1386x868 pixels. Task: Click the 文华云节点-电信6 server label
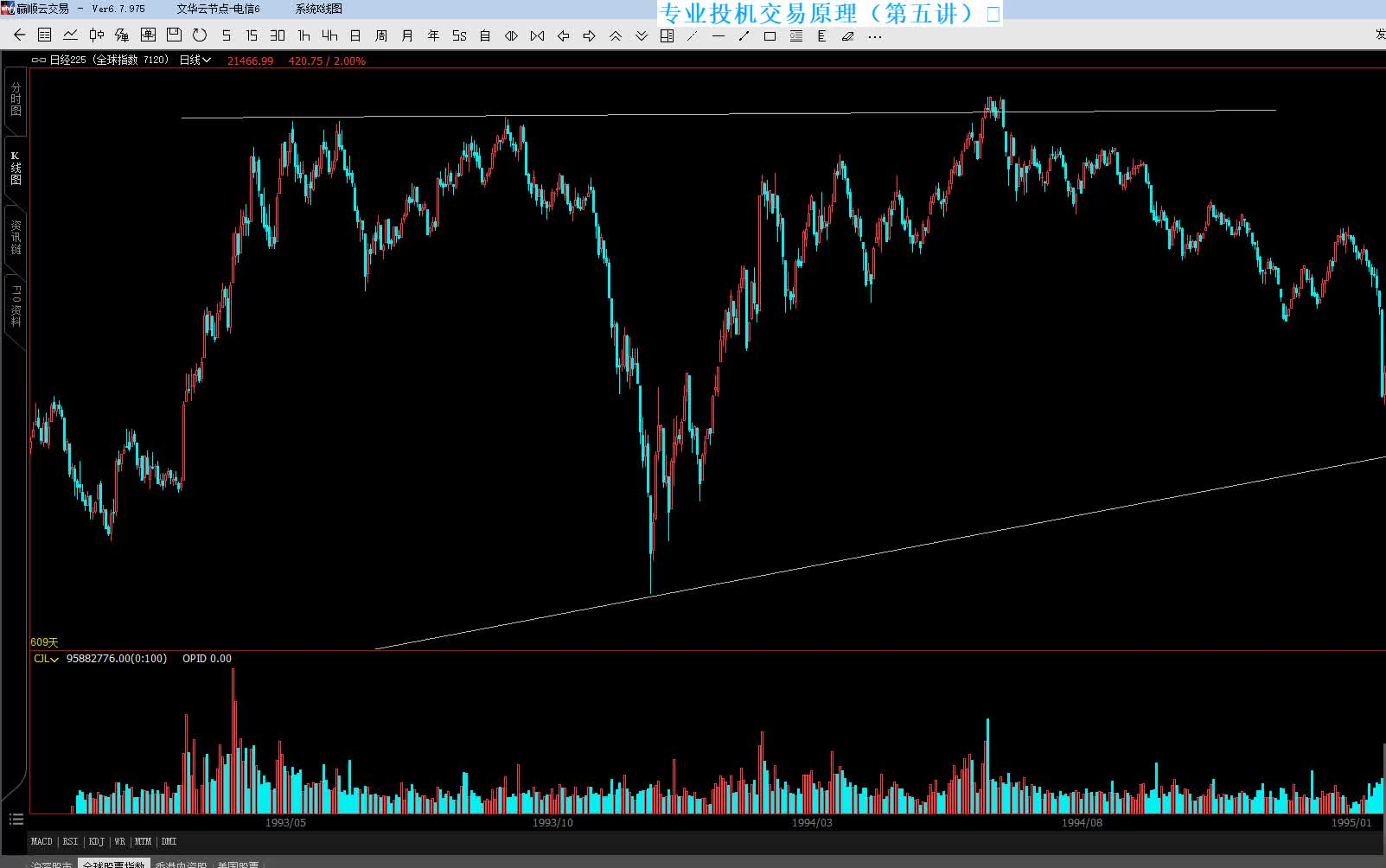(218, 9)
